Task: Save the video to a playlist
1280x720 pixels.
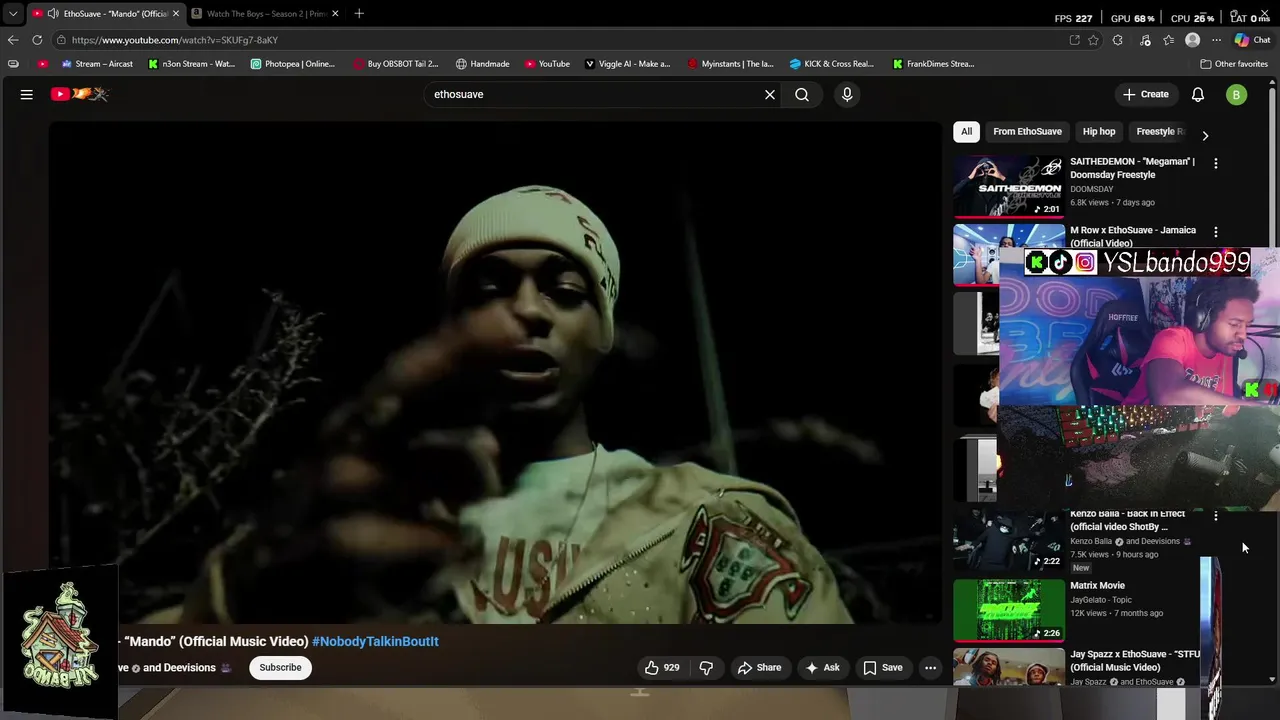Action: click(883, 668)
